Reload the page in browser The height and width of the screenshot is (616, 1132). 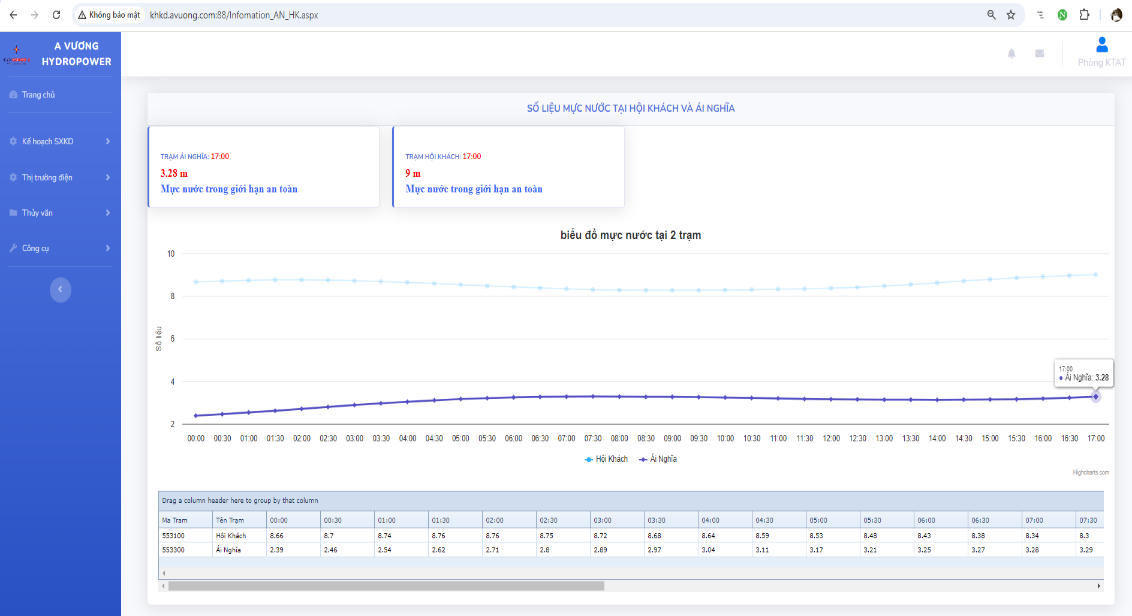click(55, 15)
